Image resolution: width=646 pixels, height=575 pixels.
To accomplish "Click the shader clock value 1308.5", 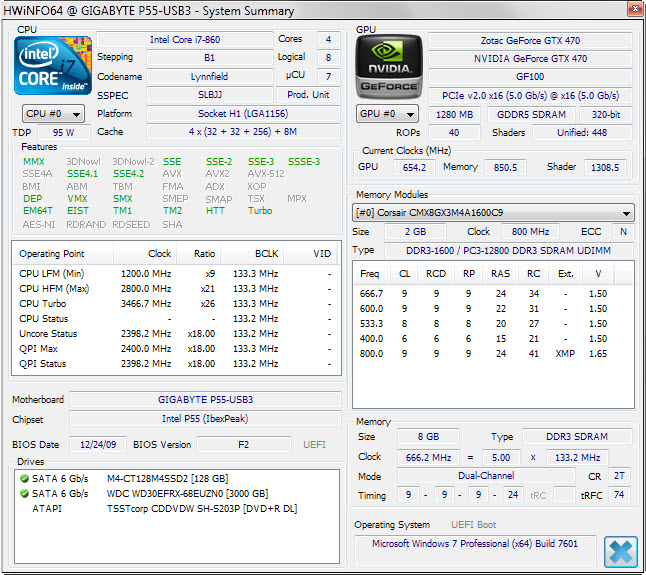I will point(605,167).
